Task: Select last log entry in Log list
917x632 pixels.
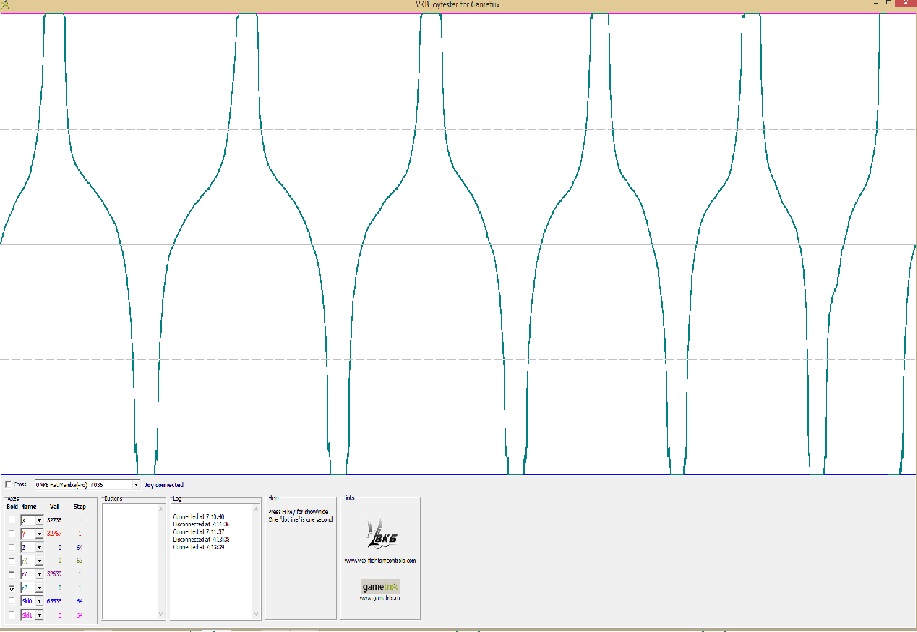Action: 198,547
